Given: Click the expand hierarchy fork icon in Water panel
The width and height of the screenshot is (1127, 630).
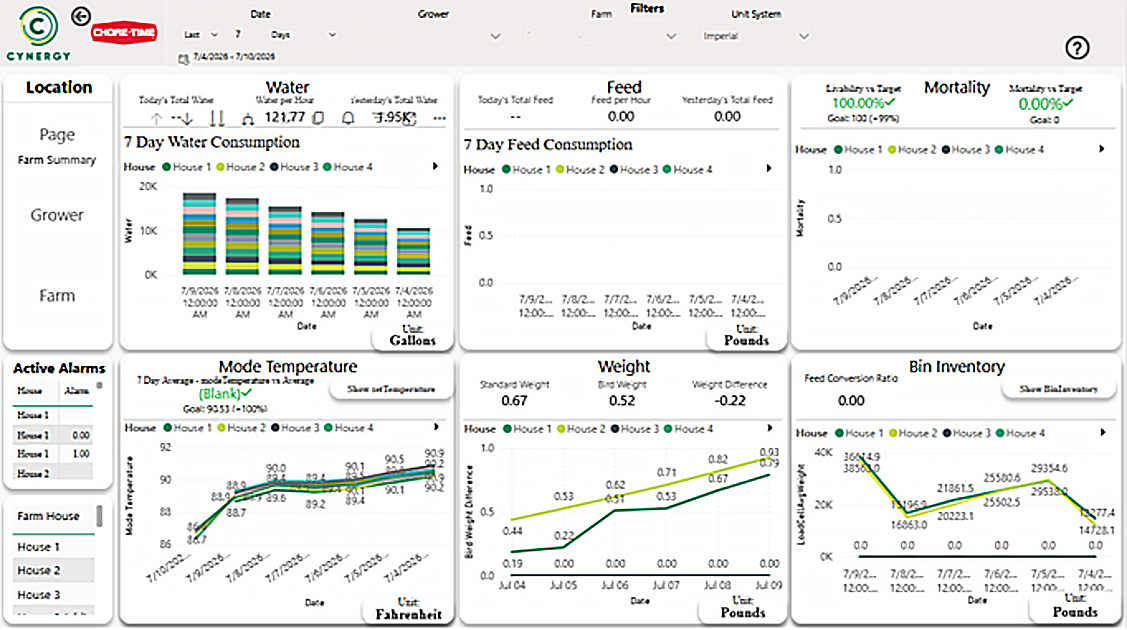Looking at the screenshot, I should (x=248, y=119).
